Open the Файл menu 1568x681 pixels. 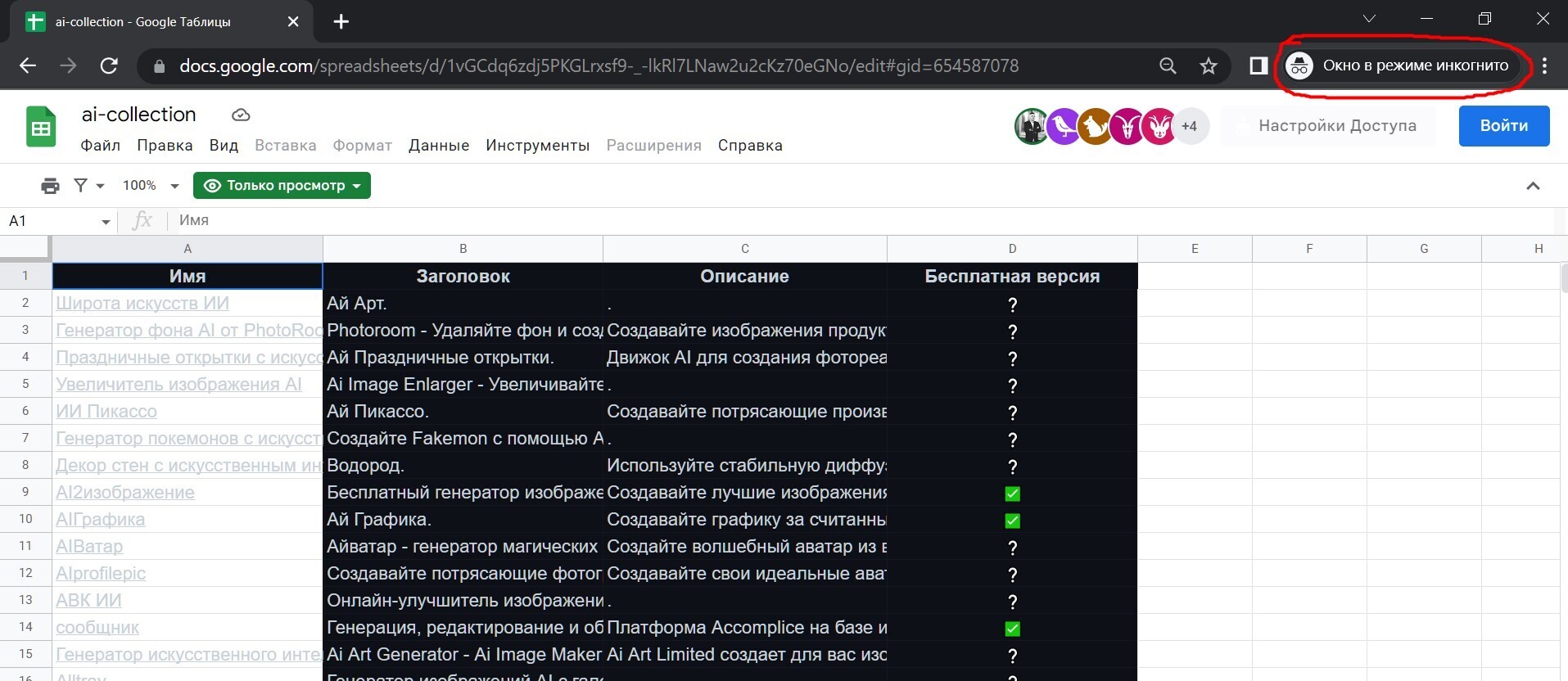coord(100,146)
